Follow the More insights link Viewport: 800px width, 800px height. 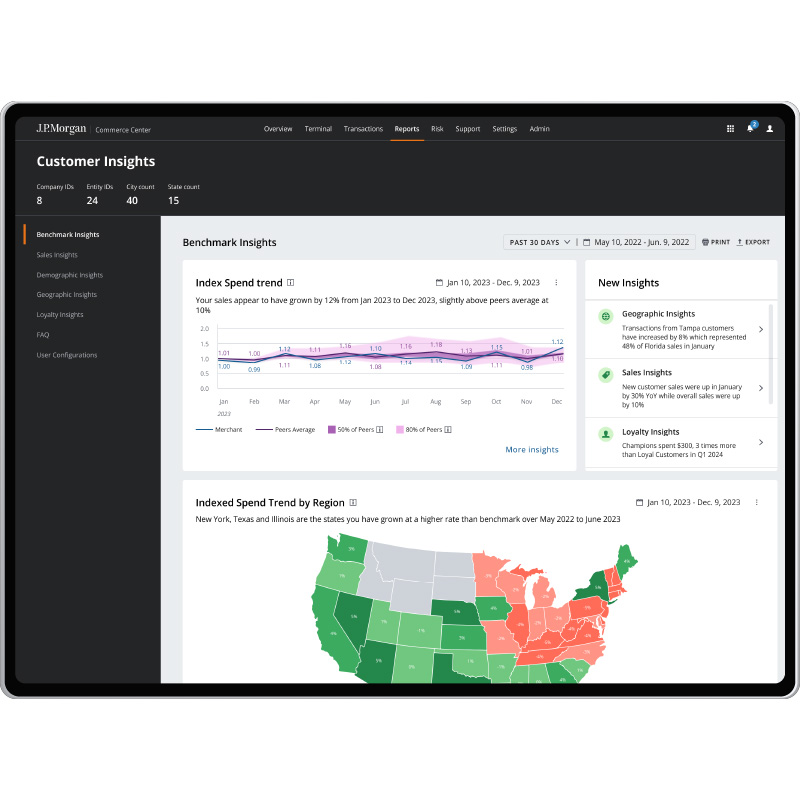(x=531, y=450)
